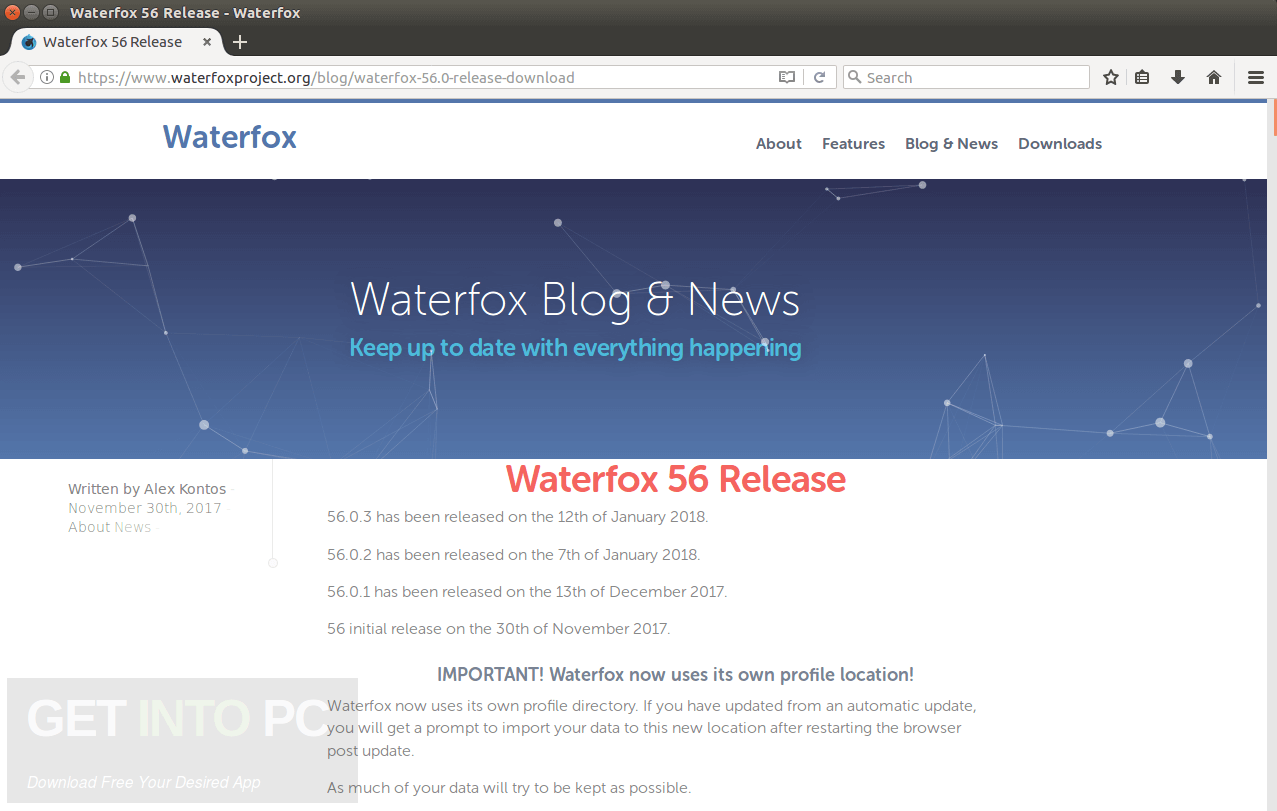Click '56.0.1 has been released' line

[x=527, y=591]
